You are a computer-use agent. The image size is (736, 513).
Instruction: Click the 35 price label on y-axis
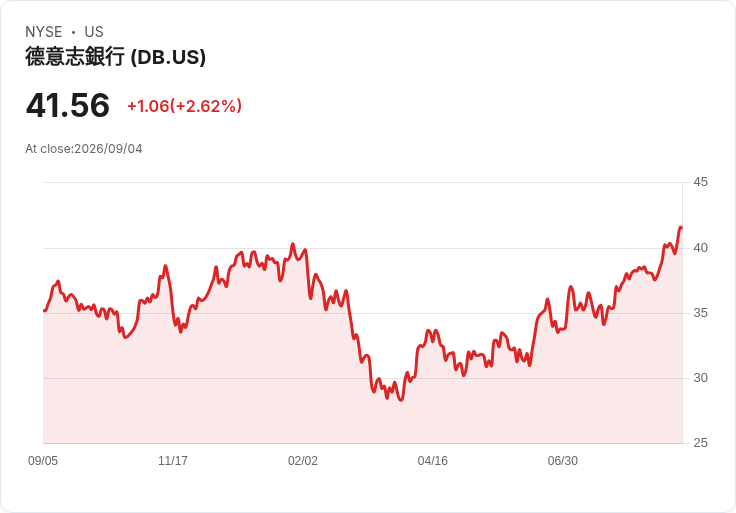point(700,313)
